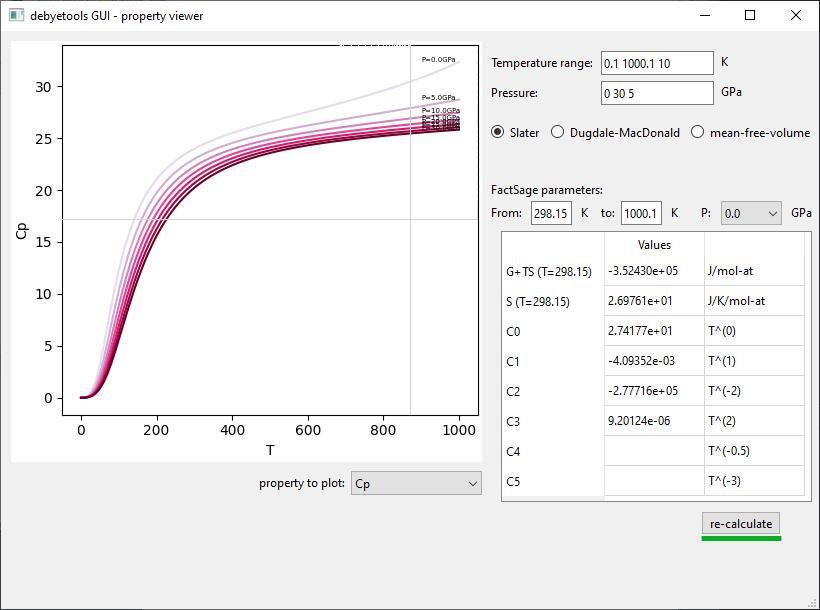Maximize the property viewer window
Image resolution: width=820 pixels, height=610 pixels.
pos(750,15)
